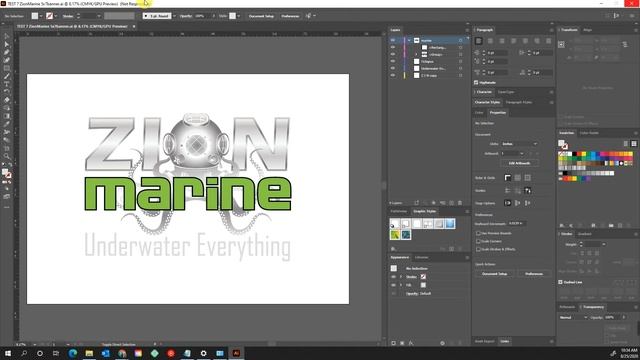Select the Eyedropper tool in the toolbar

tap(7, 124)
